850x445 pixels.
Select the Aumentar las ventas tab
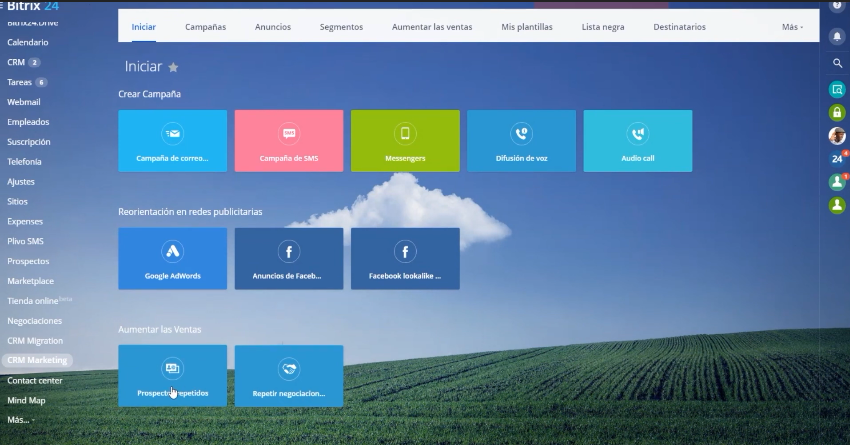click(x=432, y=27)
